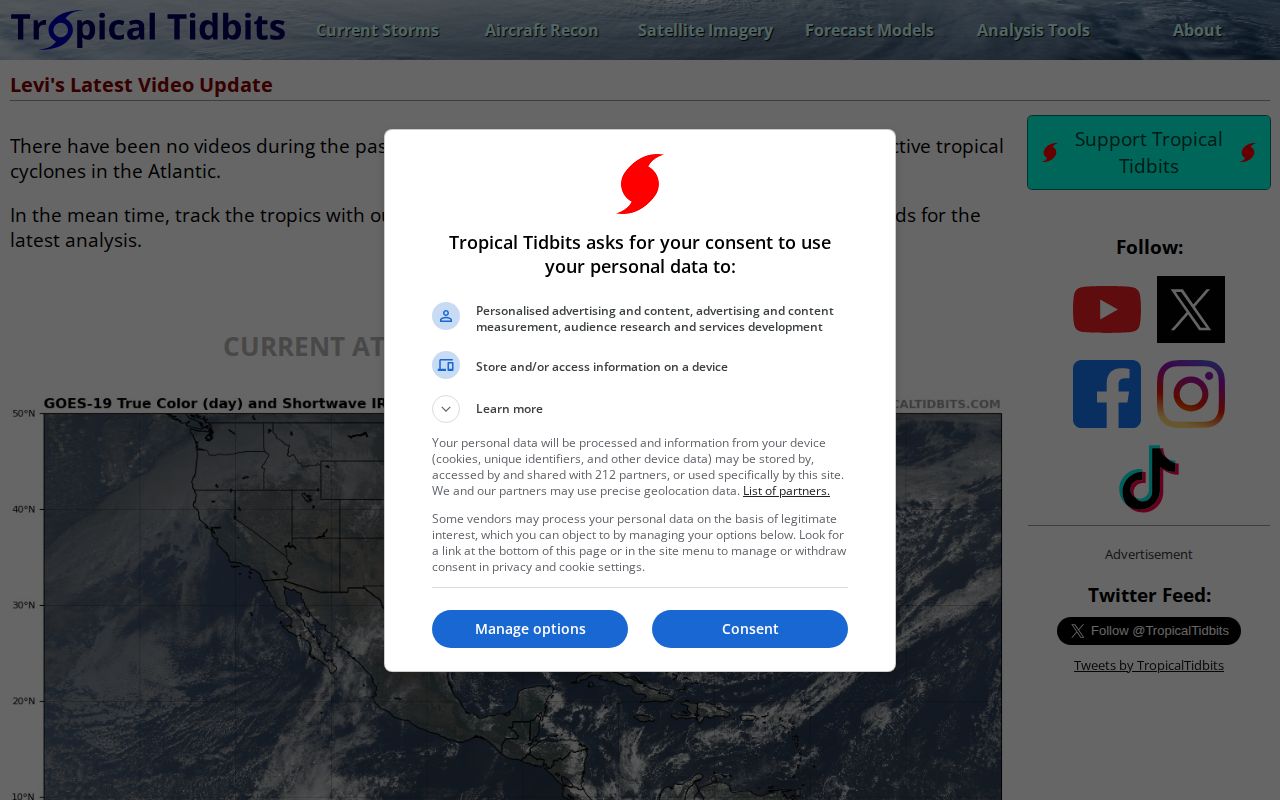Click the Consent button
1280x800 pixels.
click(x=750, y=629)
